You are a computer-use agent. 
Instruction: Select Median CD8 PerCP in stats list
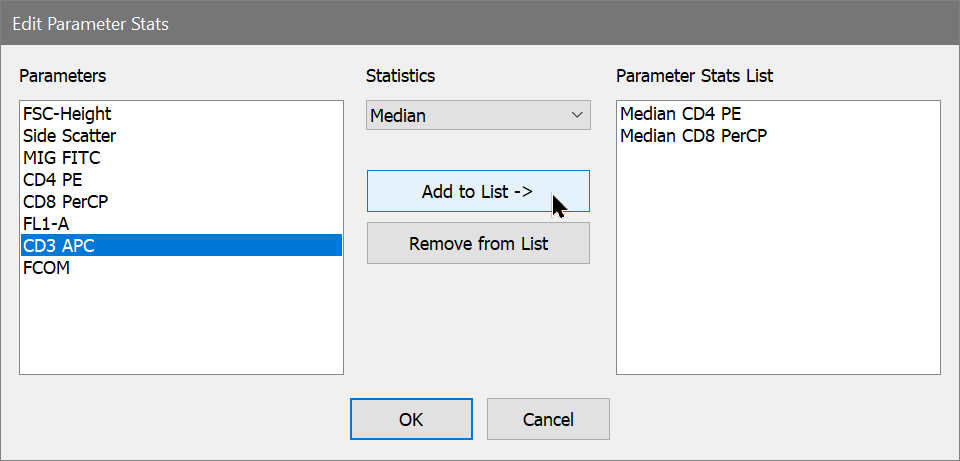click(693, 136)
